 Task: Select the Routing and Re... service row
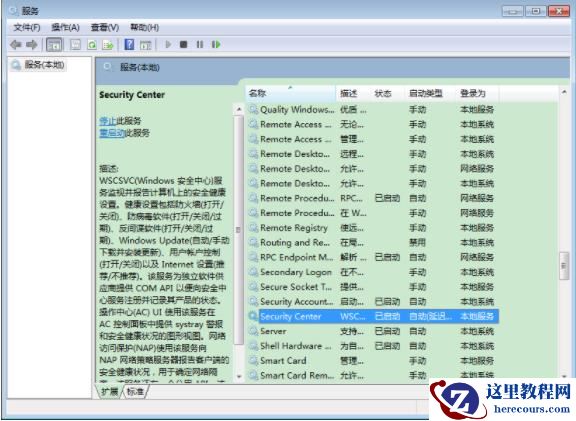pyautogui.click(x=373, y=242)
